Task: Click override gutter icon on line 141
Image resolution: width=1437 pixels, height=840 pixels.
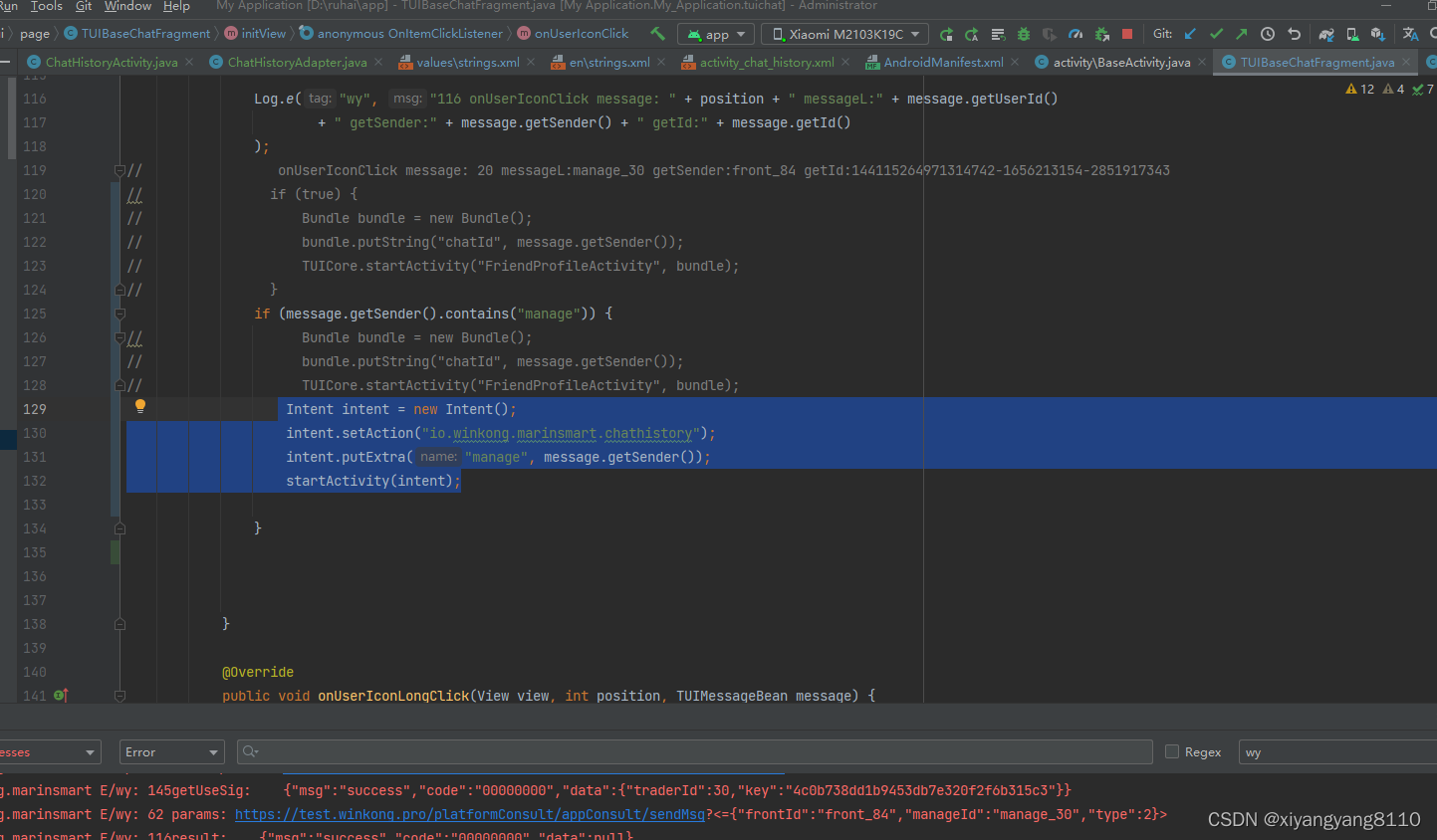Action: coord(60,696)
